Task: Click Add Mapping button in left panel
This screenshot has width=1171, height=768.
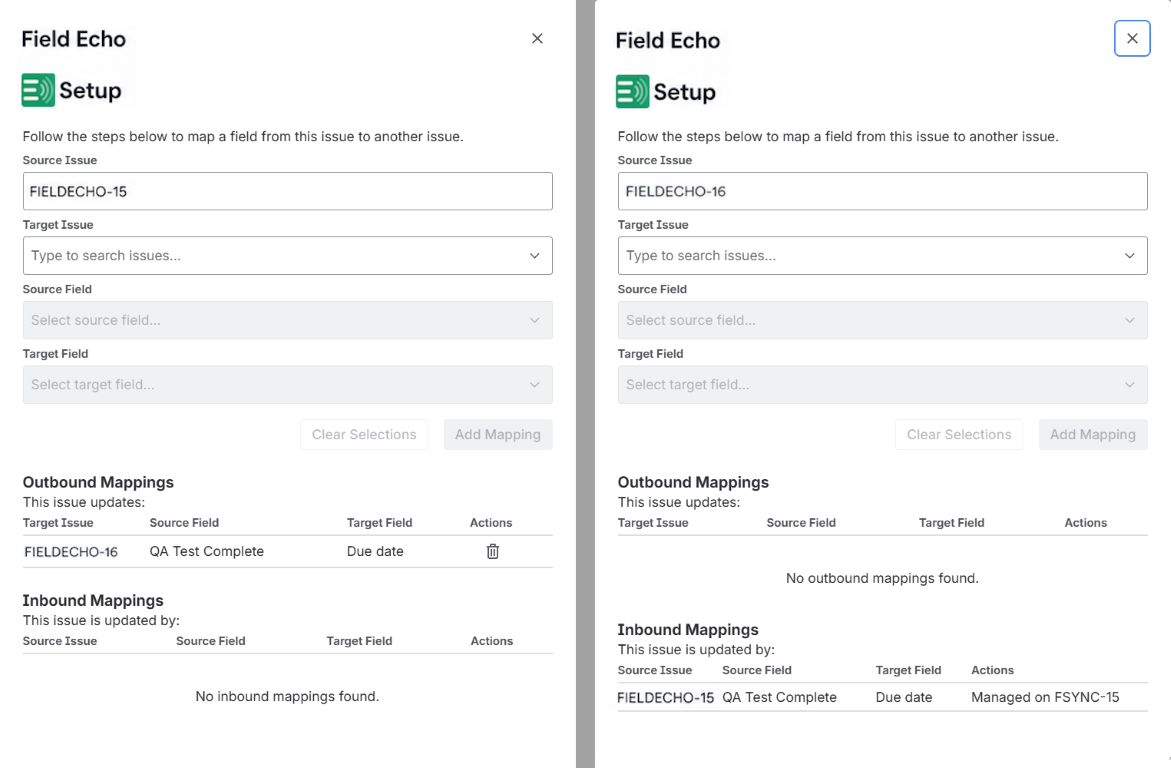Action: 498,434
